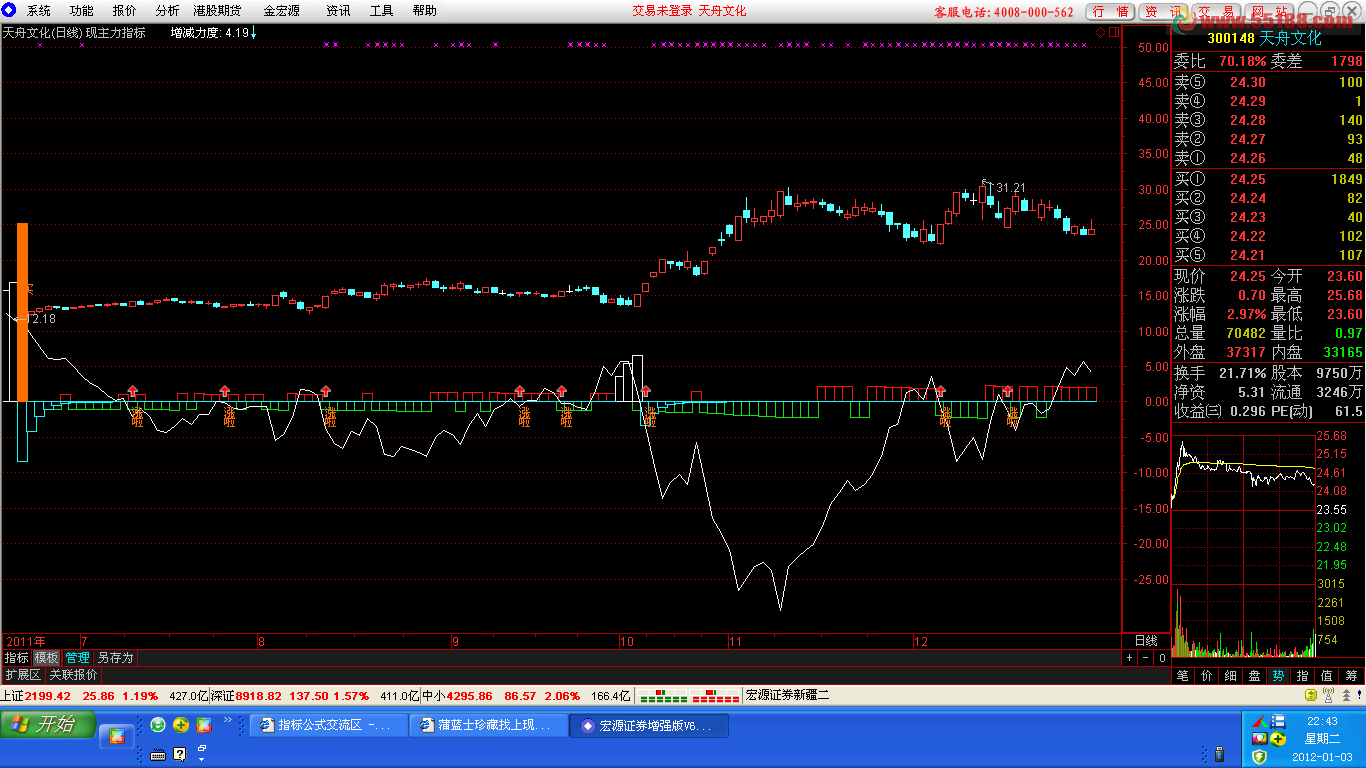The width and height of the screenshot is (1366, 768).
Task: Open the 日线 period selector
Action: click(x=1145, y=641)
